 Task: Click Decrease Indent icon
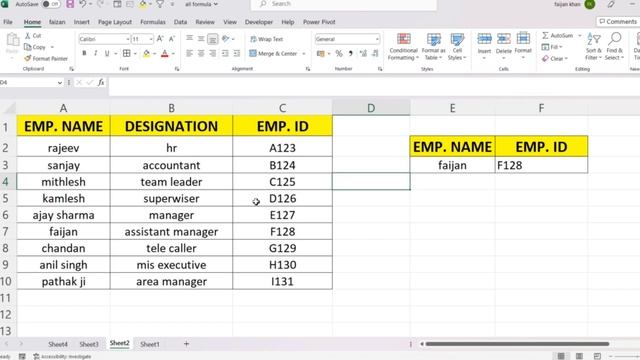(x=225, y=53)
